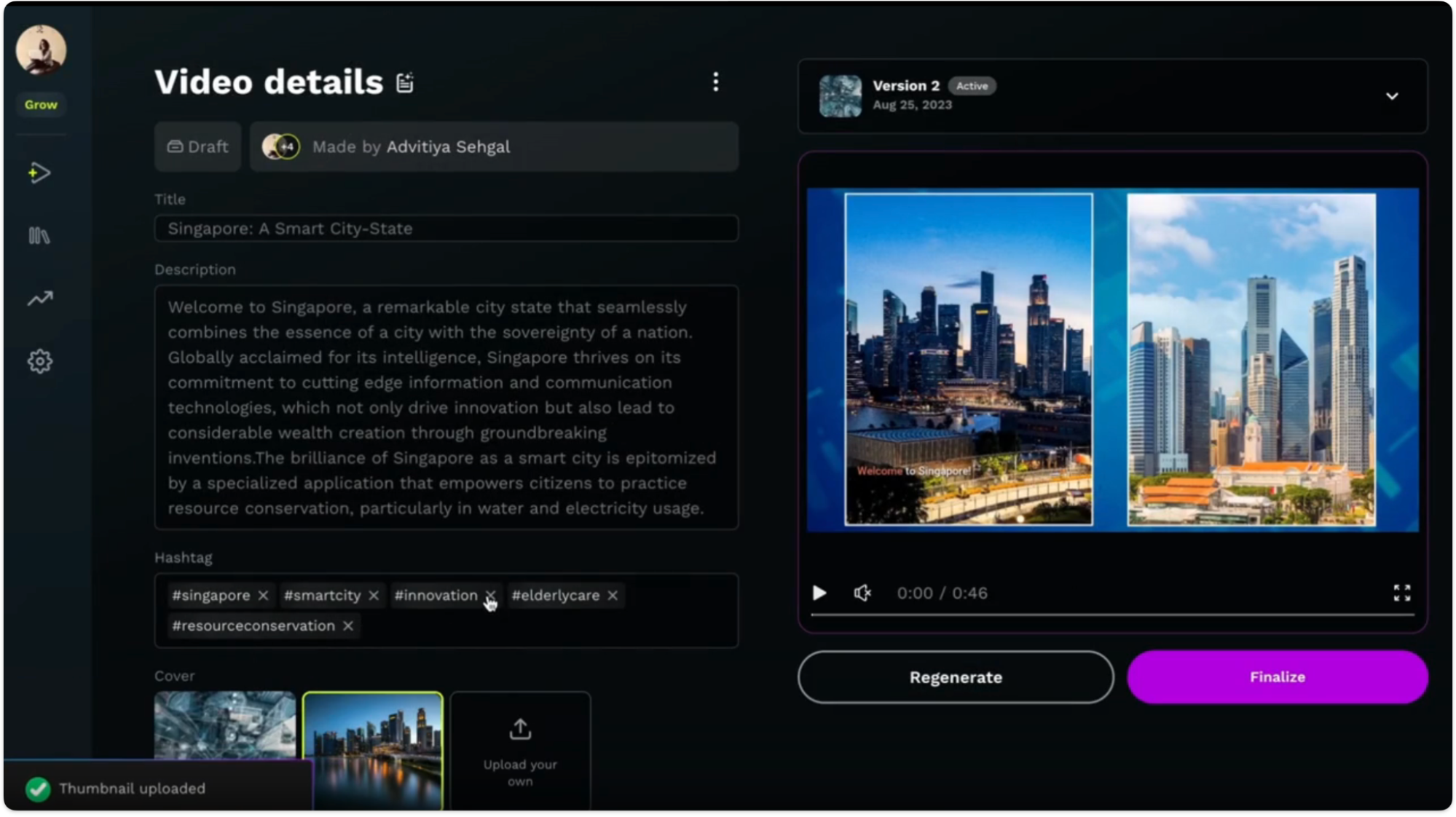Click the Title input field

[x=446, y=229]
